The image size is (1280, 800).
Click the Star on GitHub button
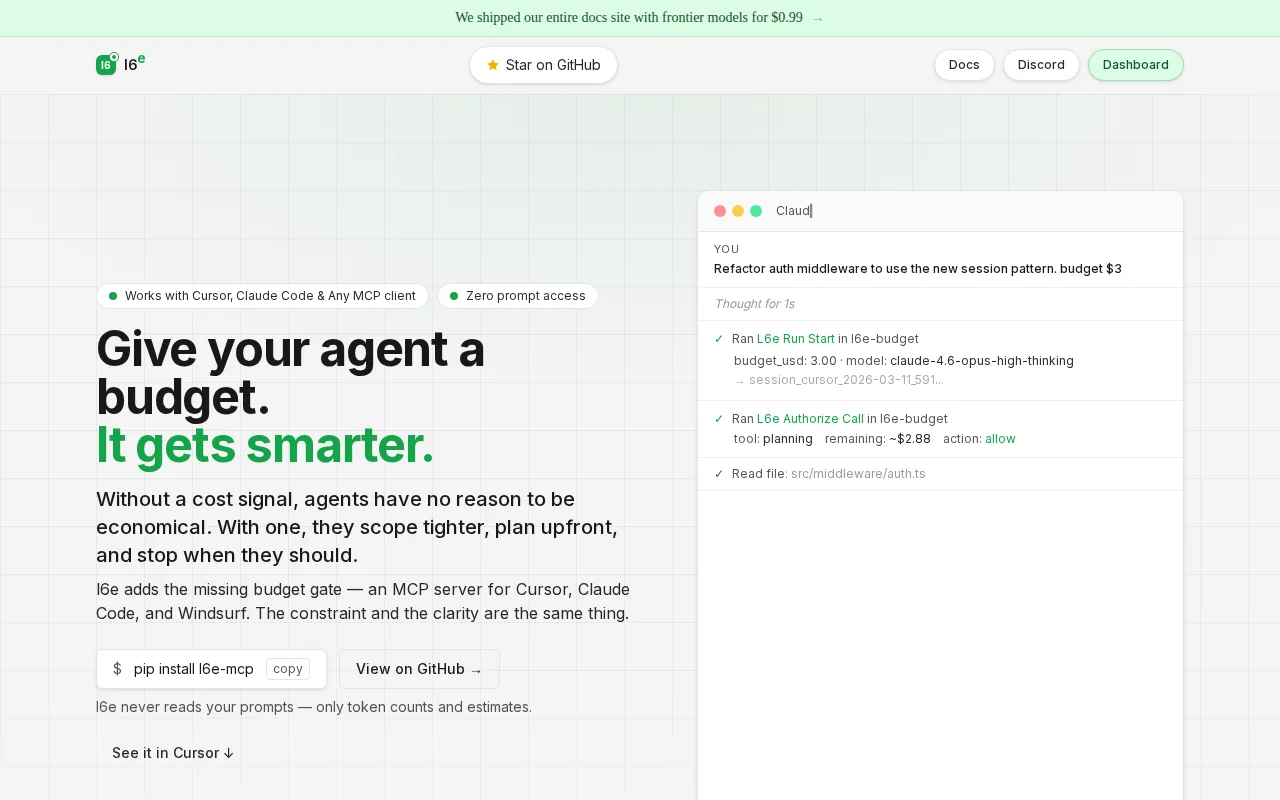point(543,65)
